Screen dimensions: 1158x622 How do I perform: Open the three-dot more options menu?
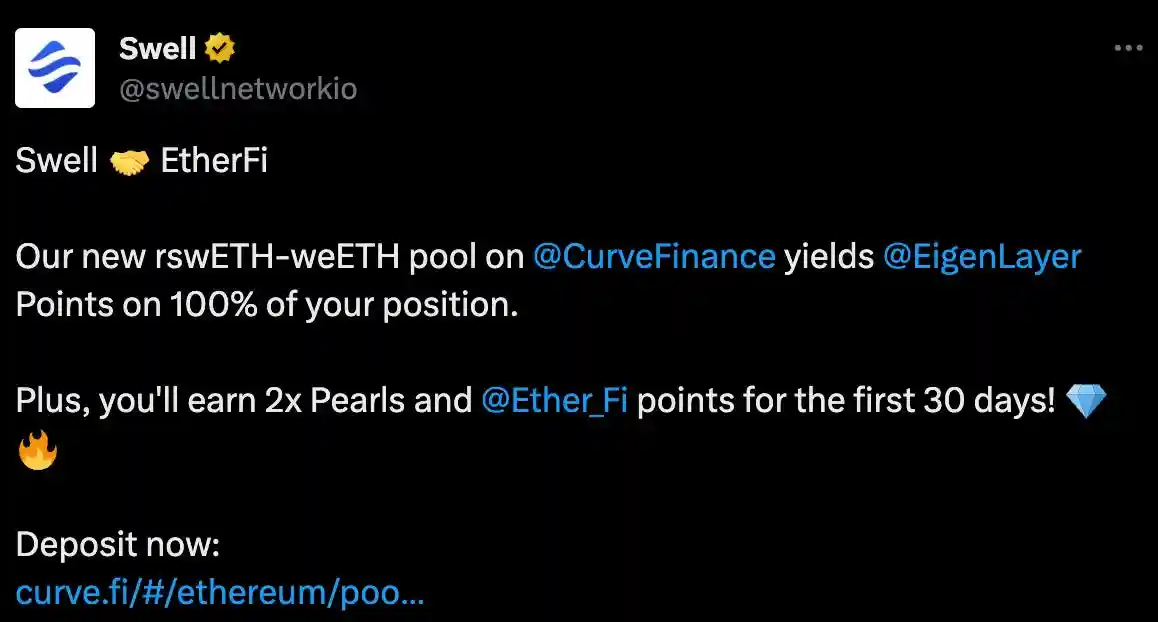(1127, 48)
